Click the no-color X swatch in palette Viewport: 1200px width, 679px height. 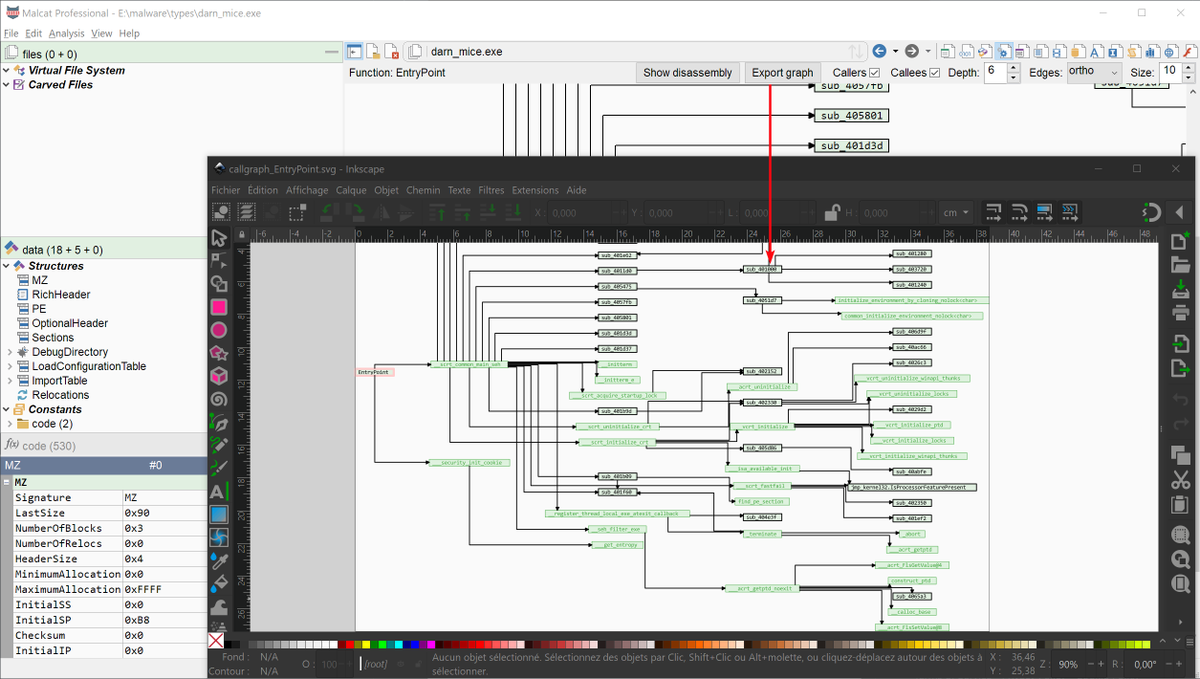(x=216, y=641)
